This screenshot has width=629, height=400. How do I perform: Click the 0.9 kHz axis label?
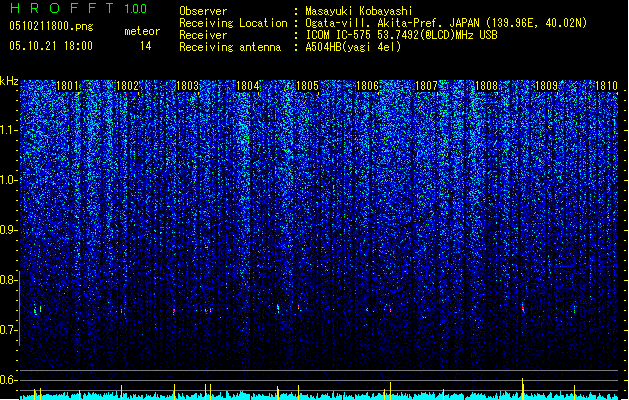(x=8, y=230)
